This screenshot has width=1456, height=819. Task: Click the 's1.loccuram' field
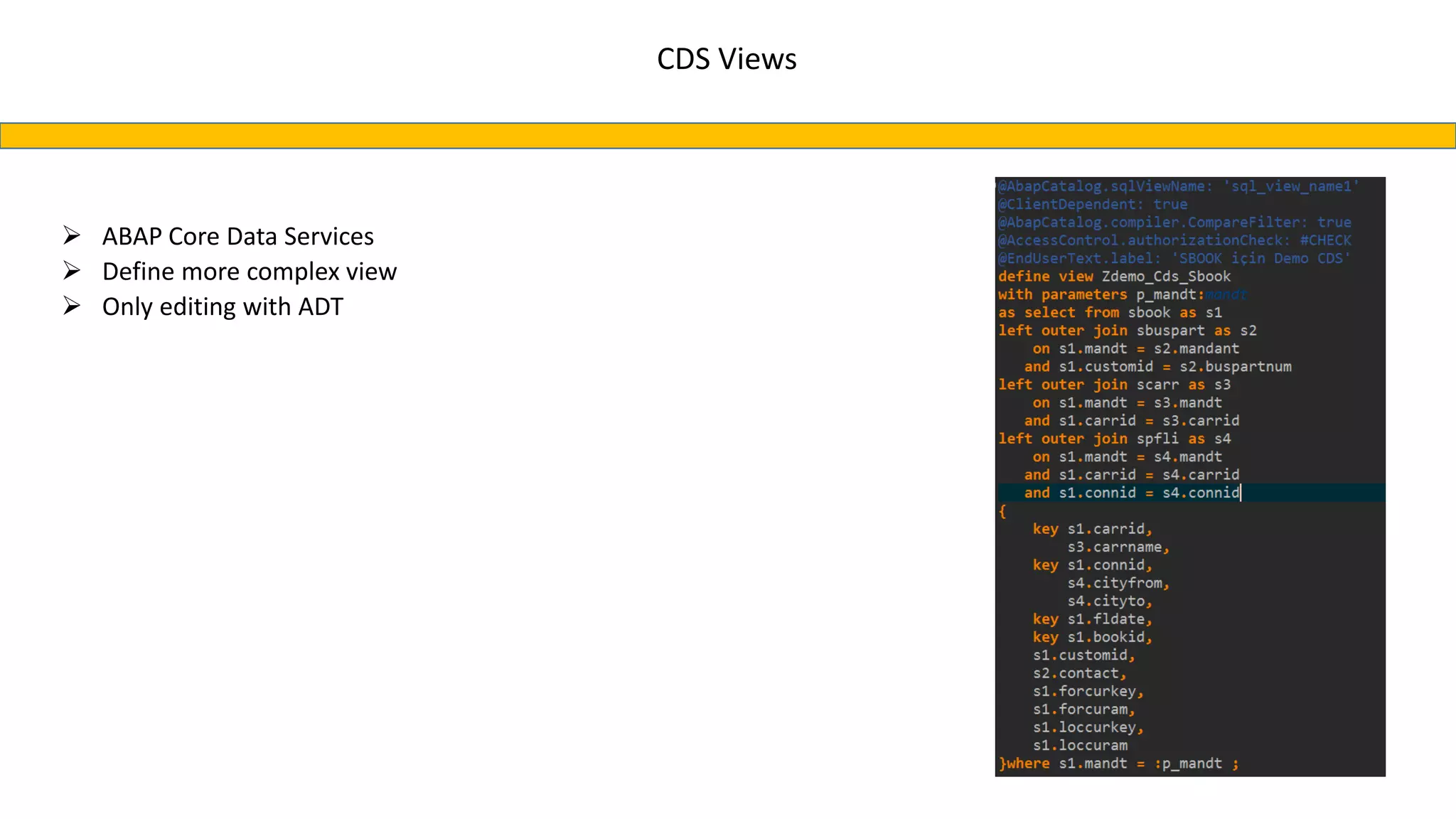(x=1080, y=746)
